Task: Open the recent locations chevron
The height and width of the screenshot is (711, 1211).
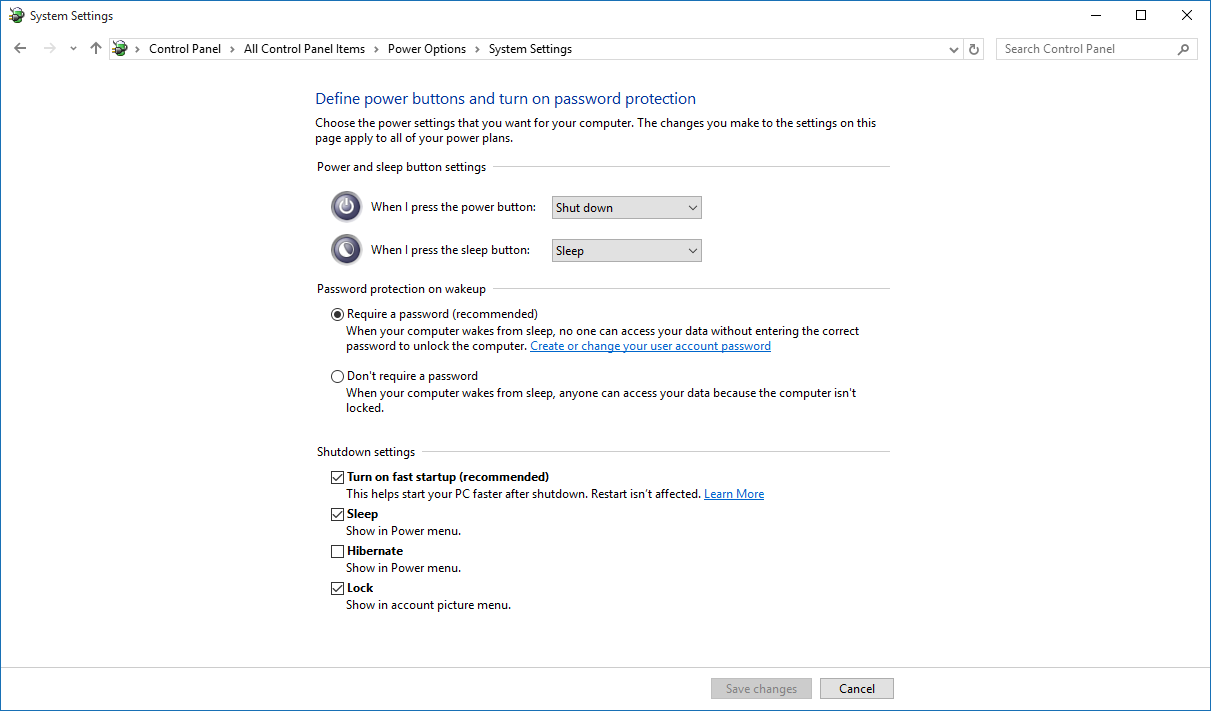Action: point(73,49)
